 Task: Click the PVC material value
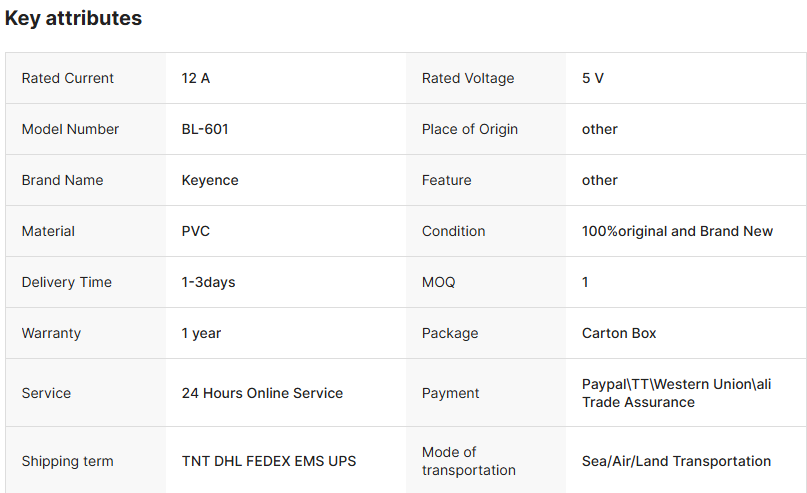pos(196,231)
